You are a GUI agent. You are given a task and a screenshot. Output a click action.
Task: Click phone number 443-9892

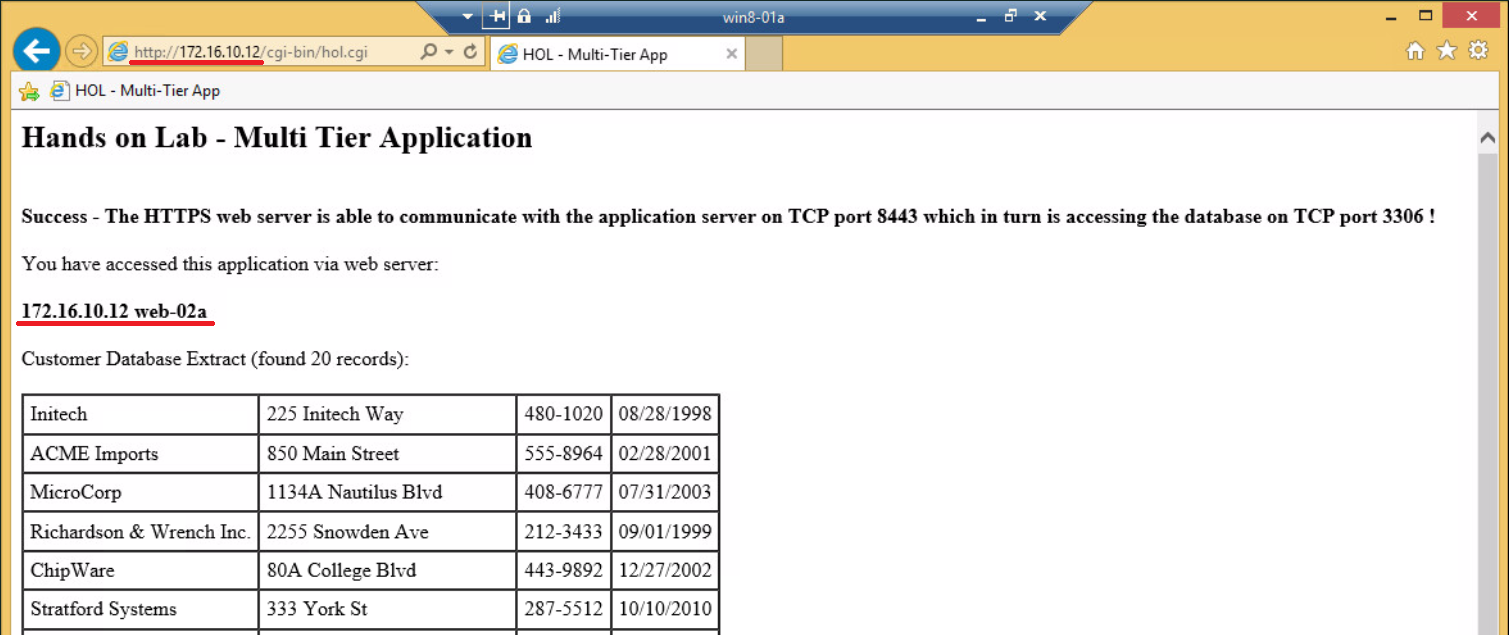[x=564, y=571]
